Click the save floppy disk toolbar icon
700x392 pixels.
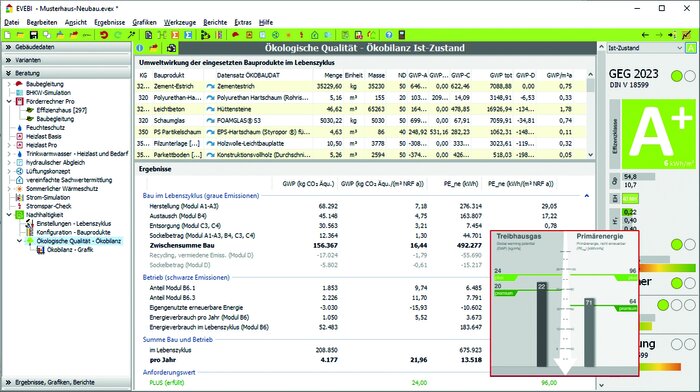coord(33,35)
